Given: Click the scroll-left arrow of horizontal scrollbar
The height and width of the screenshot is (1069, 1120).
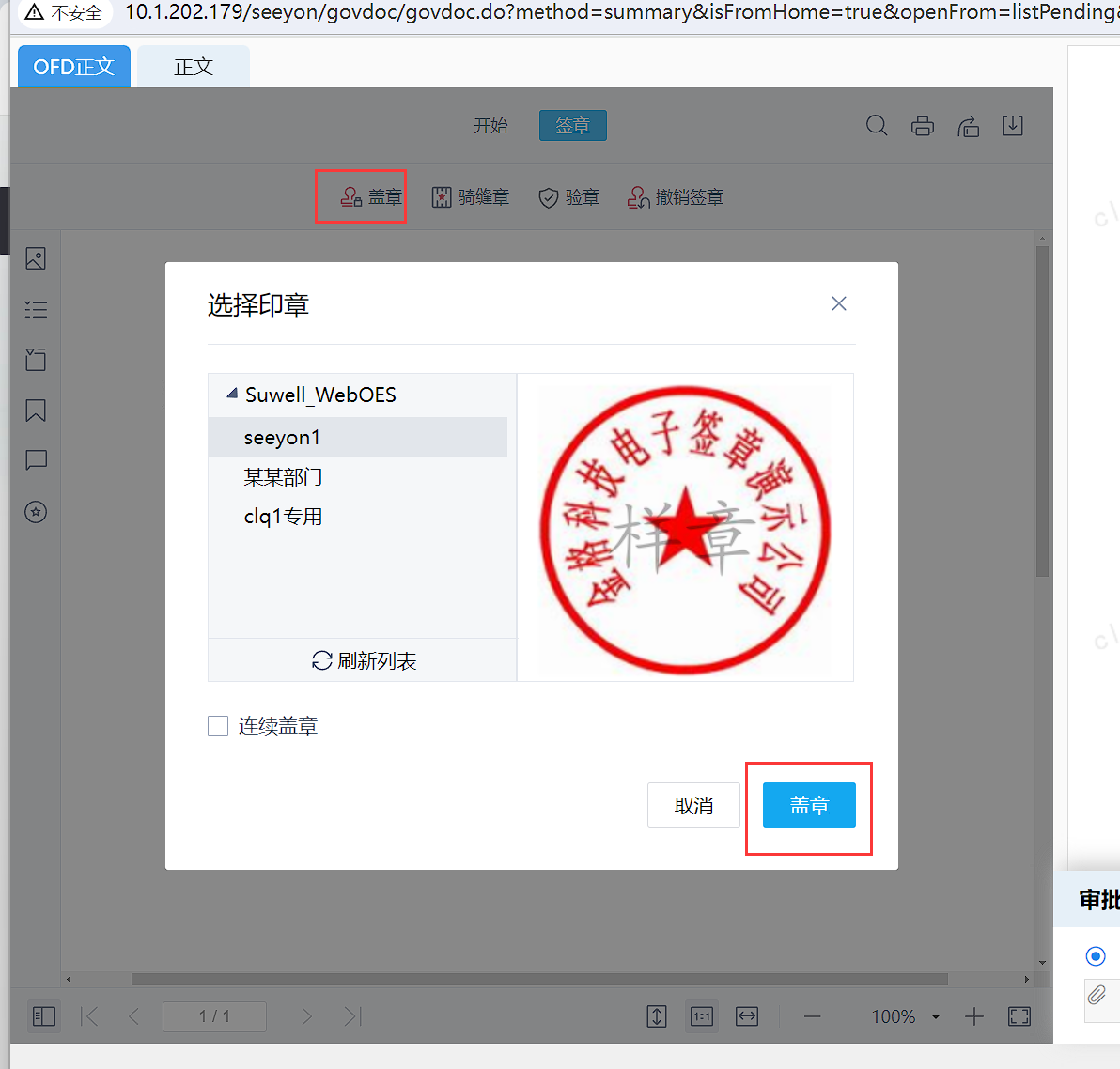Looking at the screenshot, I should 69,979.
